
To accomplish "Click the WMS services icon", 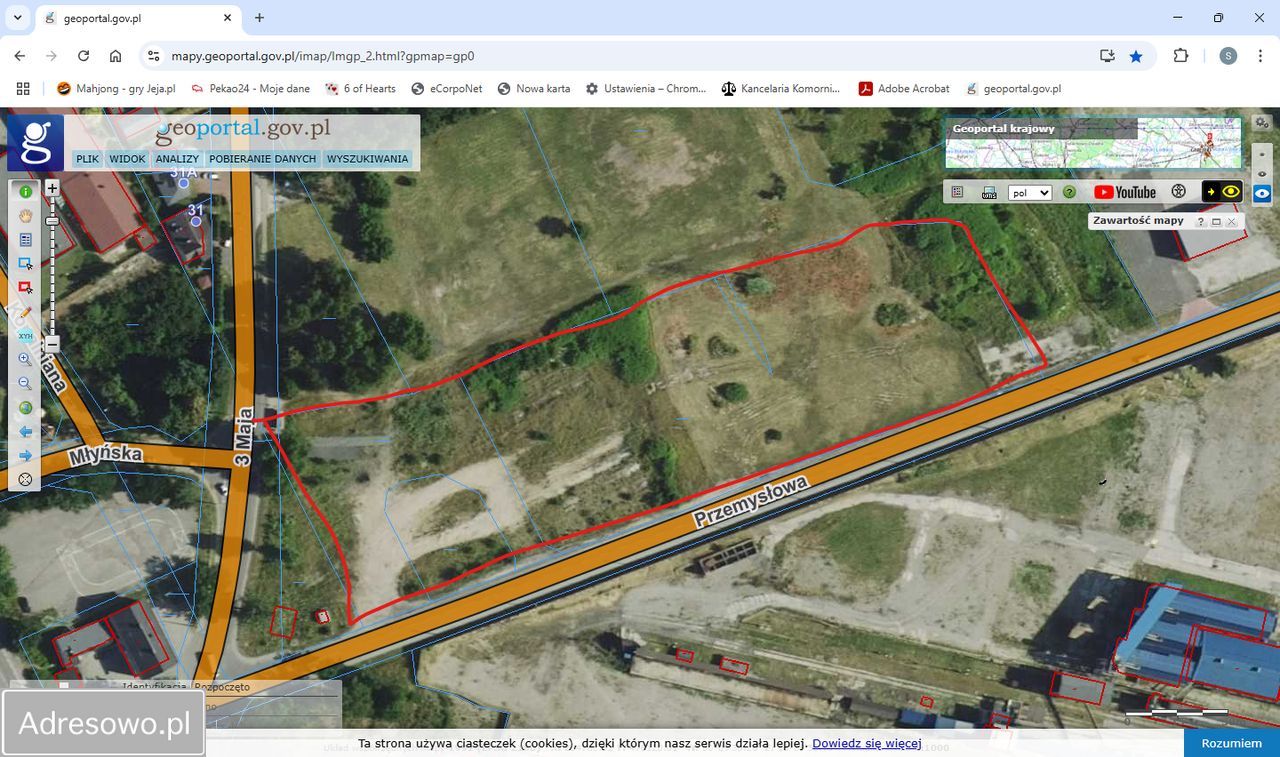I will [x=989, y=192].
